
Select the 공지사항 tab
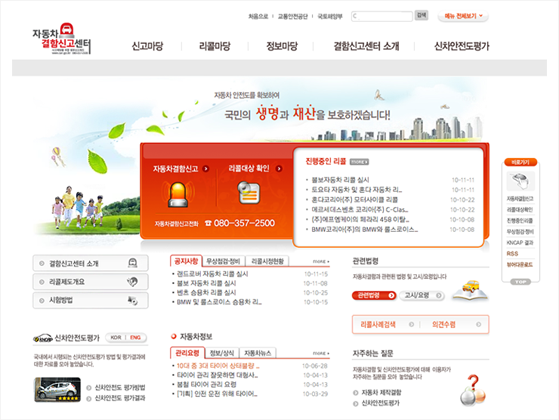(186, 261)
